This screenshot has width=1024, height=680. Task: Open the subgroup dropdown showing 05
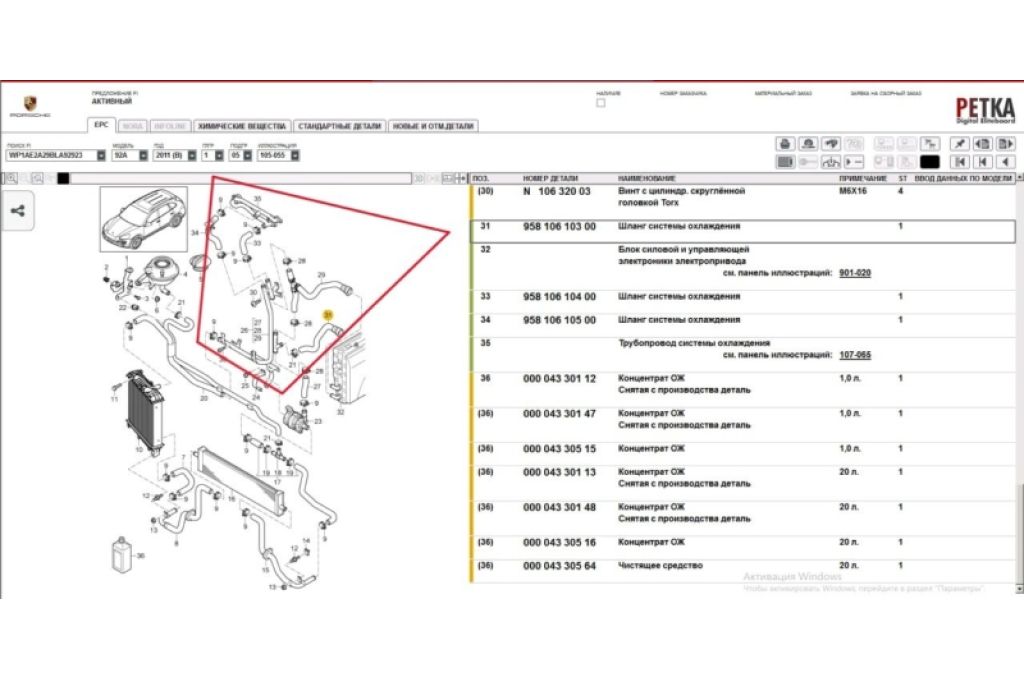248,155
